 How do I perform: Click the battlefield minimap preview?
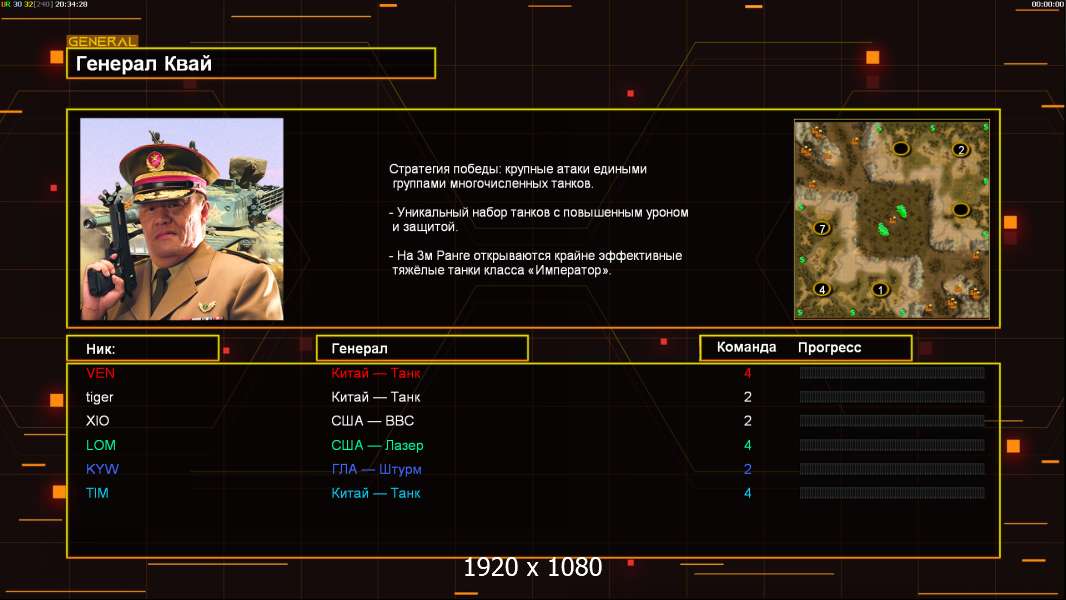tap(892, 219)
